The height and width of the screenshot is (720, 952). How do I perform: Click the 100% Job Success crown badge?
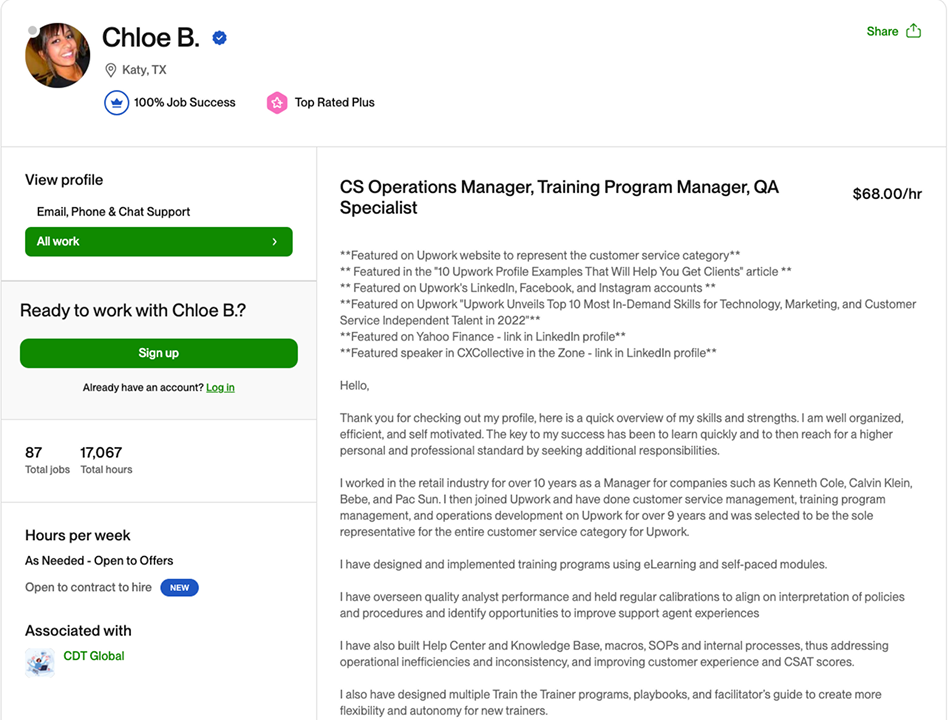(117, 102)
